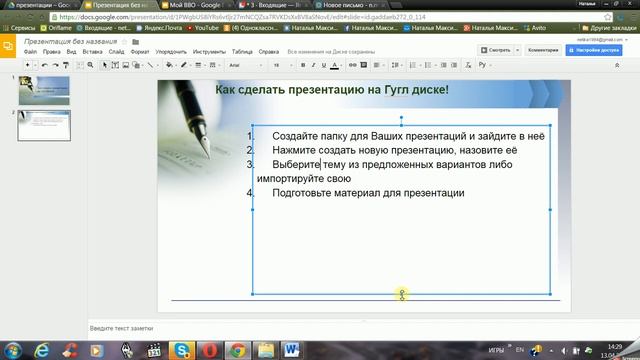
Task: Open the Вставка menu
Action: pos(92,52)
